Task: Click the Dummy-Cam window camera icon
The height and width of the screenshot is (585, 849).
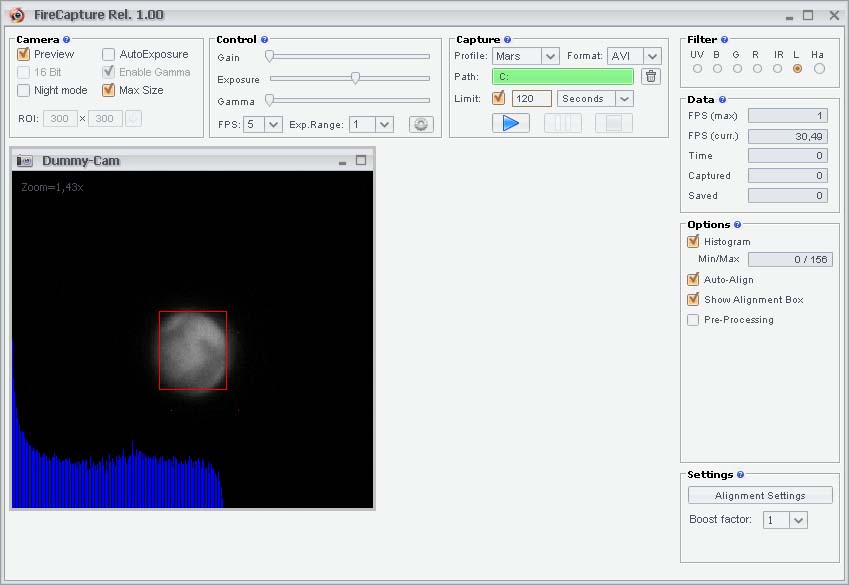Action: (x=24, y=161)
